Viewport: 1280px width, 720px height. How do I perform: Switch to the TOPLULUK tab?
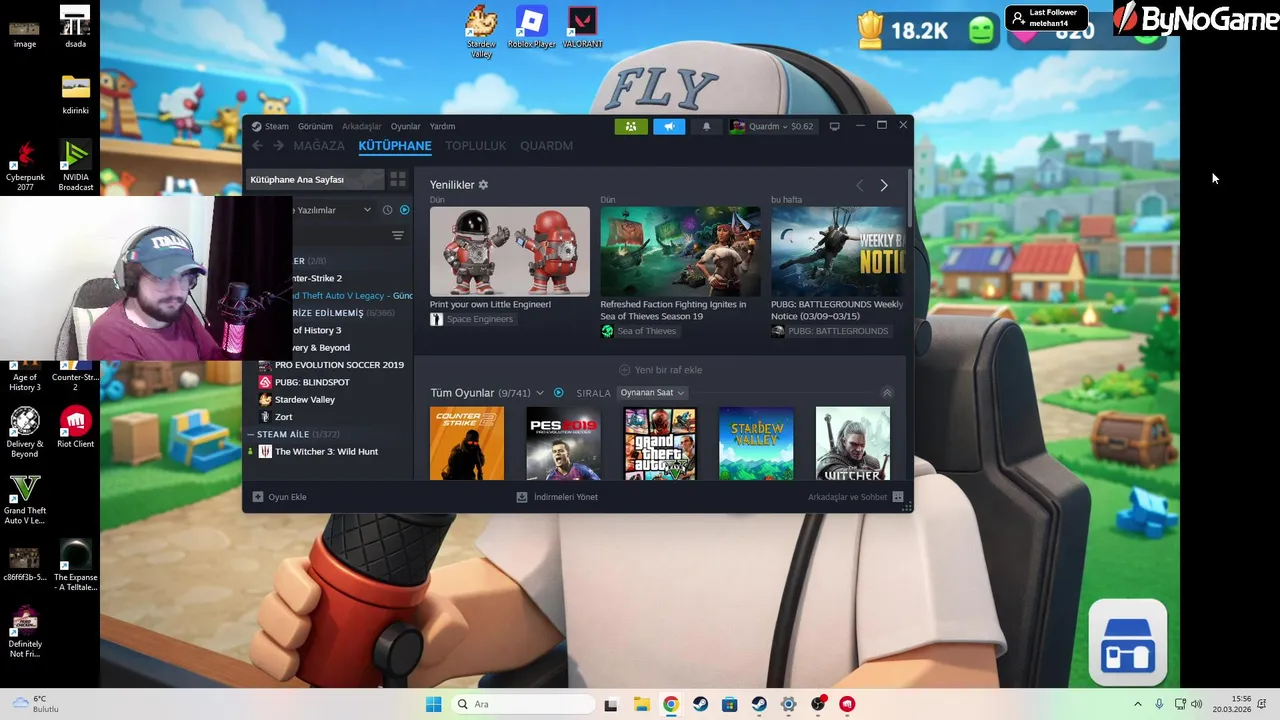tap(476, 145)
